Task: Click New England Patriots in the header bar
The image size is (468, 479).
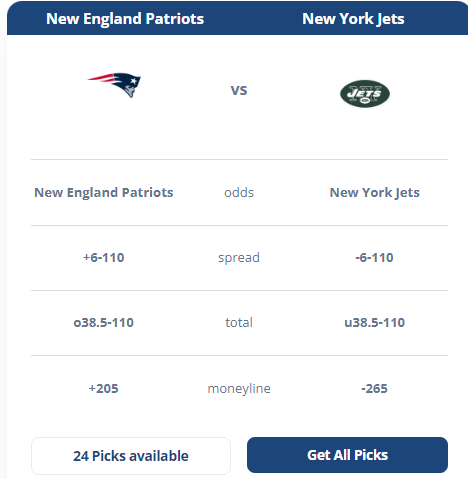Action: tap(125, 19)
